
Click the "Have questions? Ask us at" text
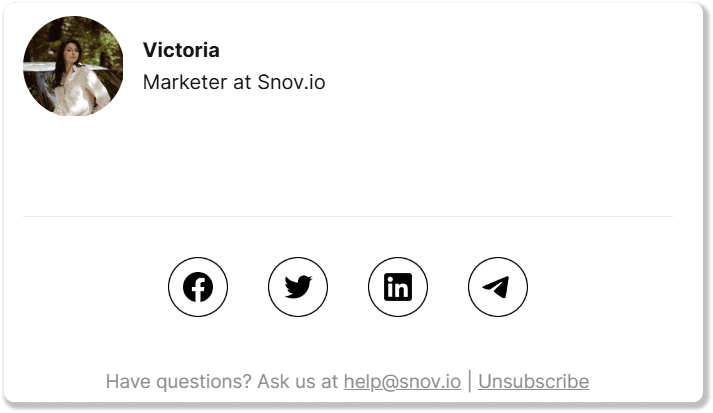point(221,381)
